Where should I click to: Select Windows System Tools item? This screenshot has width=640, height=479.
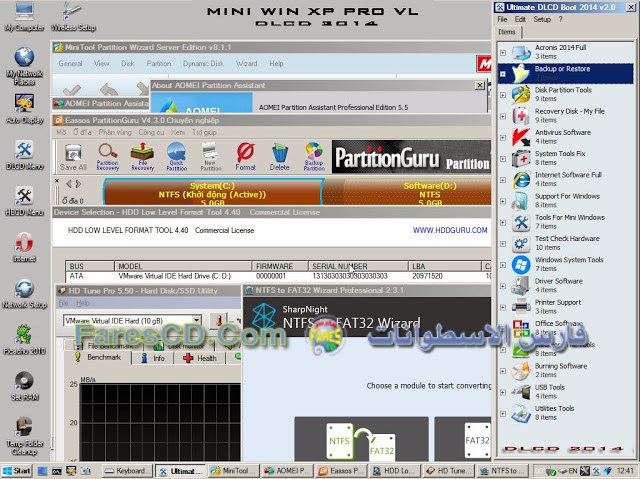coord(569,264)
